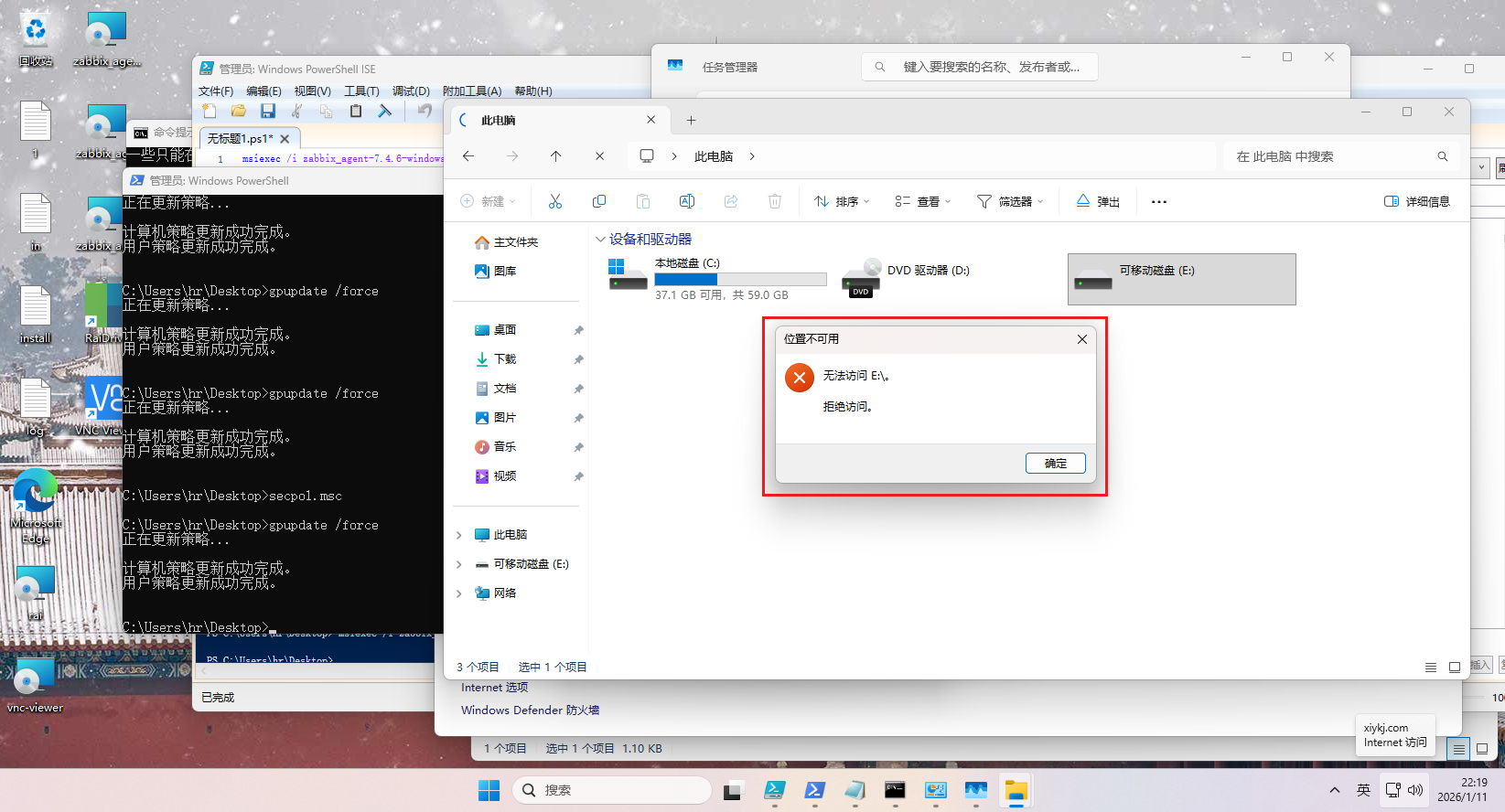Open the 查看 view dropdown
Screen dimensions: 1505x812
pyautogui.click(x=923, y=201)
